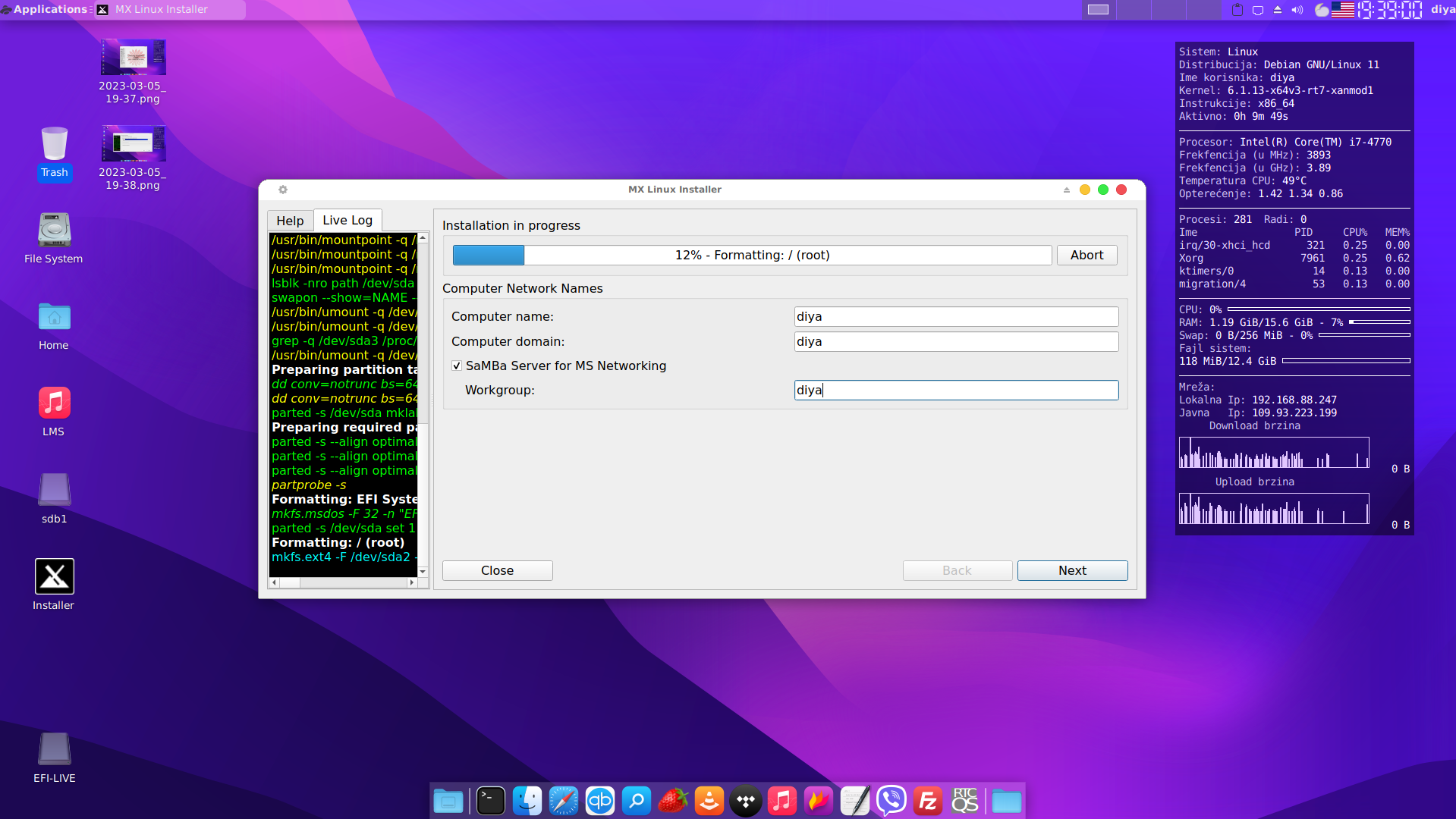
Task: Open the EFI-LIVE drive desktop icon
Action: click(54, 758)
